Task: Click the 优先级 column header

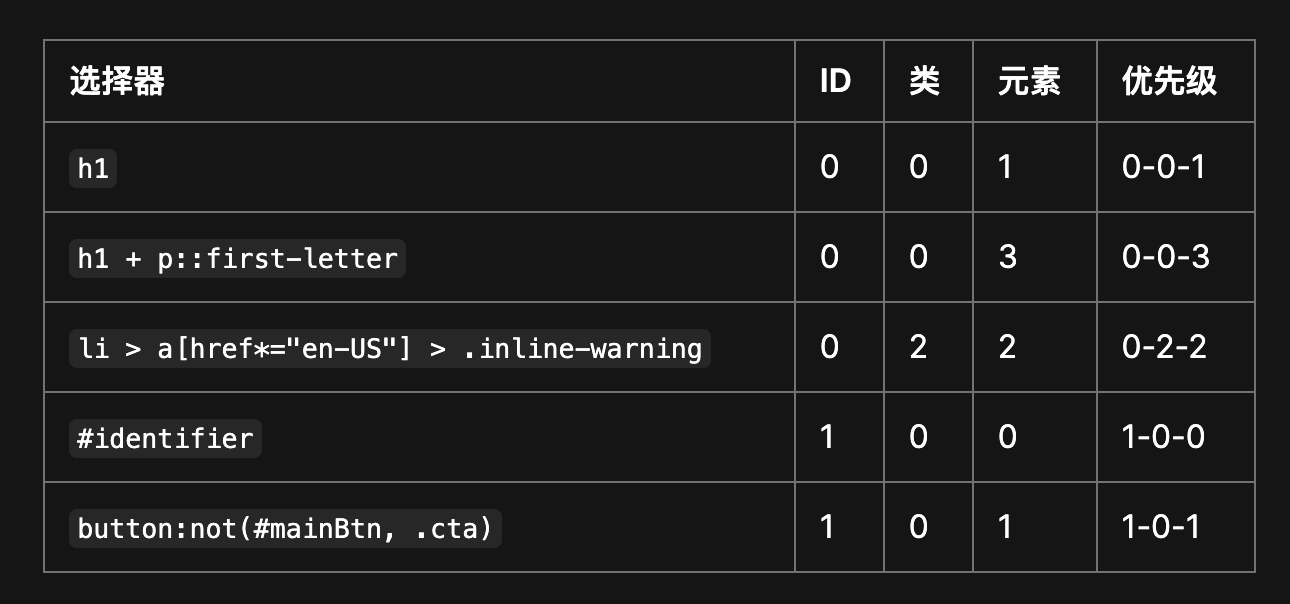Action: (x=1170, y=81)
